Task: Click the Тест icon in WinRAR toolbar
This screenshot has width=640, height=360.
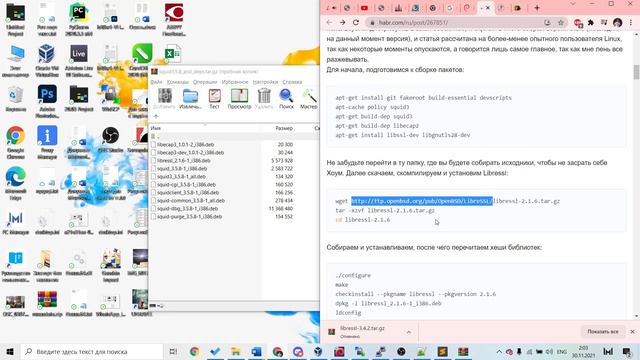Action: tap(214, 99)
